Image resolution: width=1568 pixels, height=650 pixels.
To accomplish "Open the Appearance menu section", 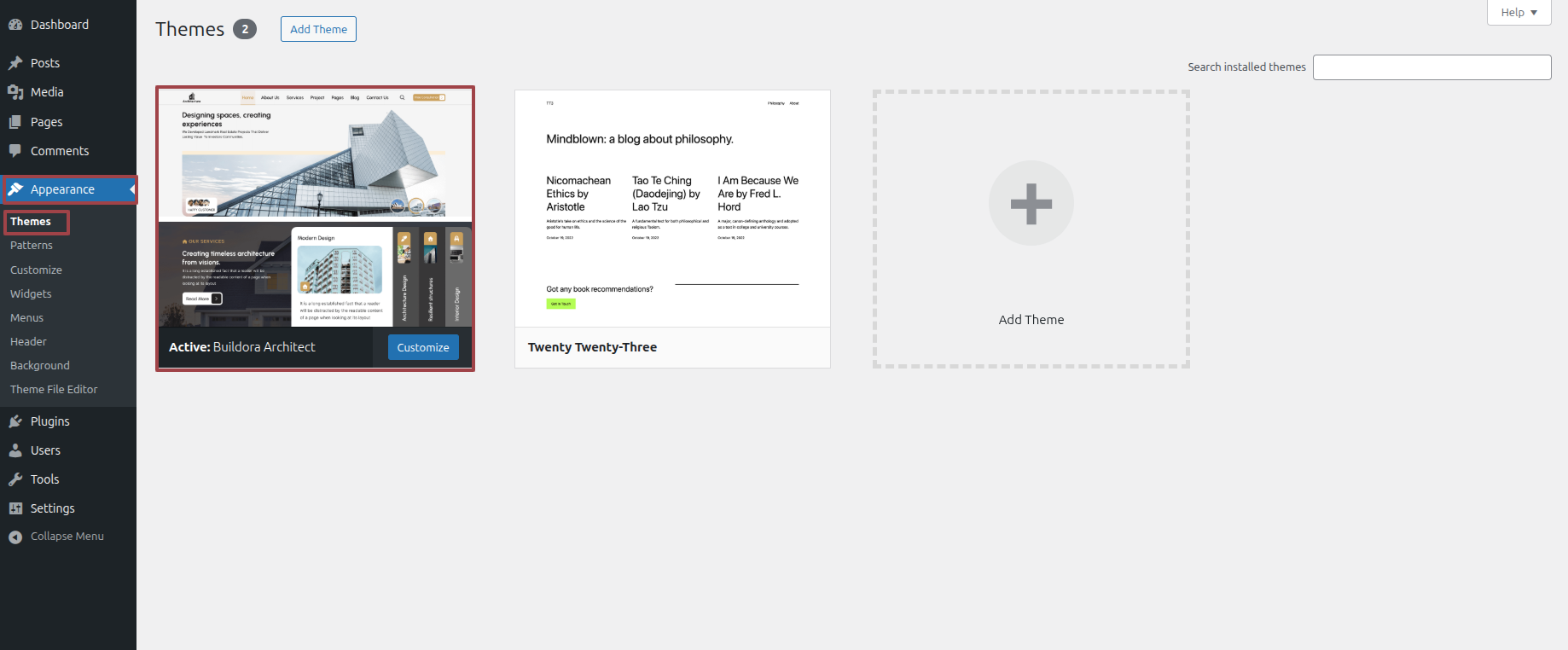I will coord(62,189).
